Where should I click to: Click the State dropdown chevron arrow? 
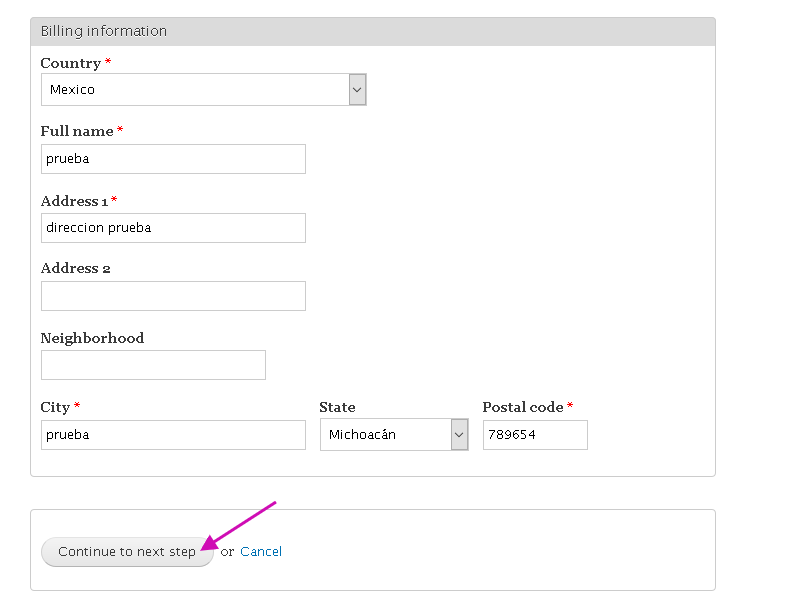[459, 435]
